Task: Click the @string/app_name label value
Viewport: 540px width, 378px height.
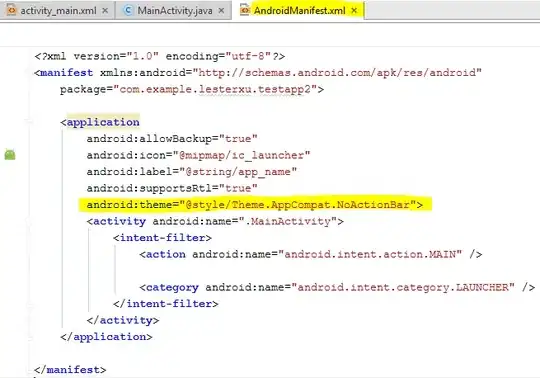Action: (x=238, y=172)
